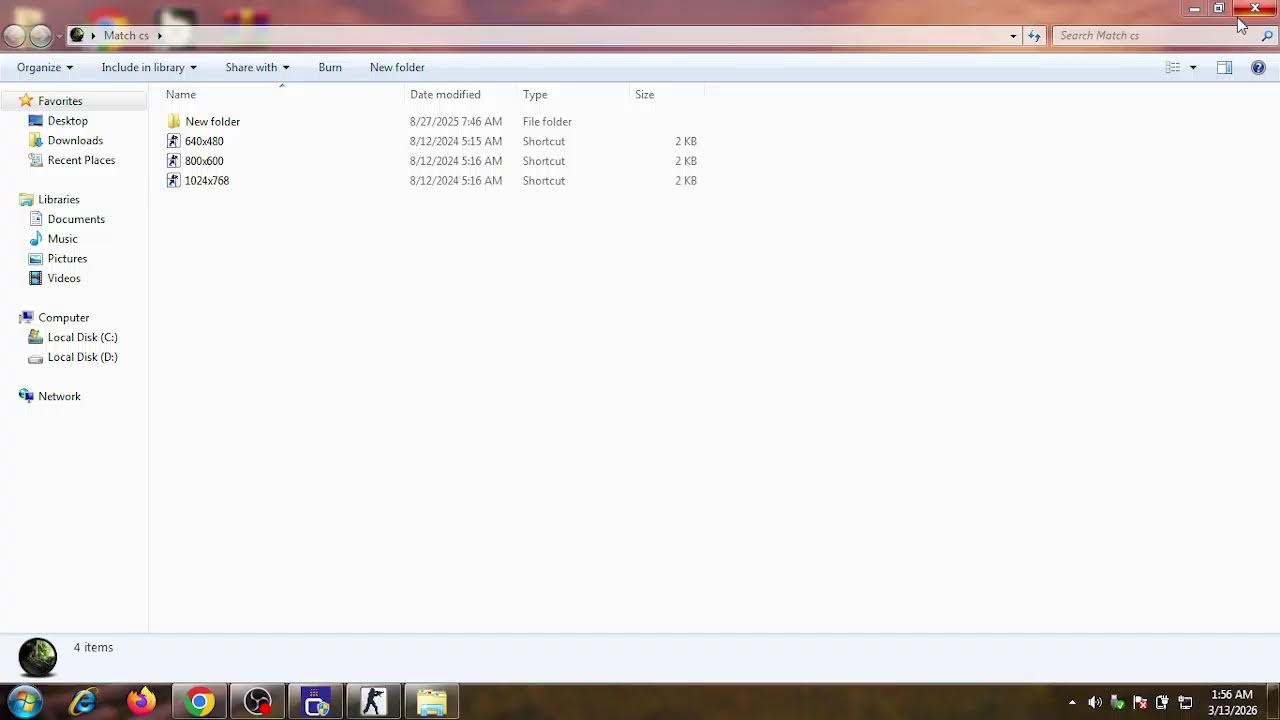Click the 640x480 date 8/12/2024 5:15 AM
Viewport: 1280px width, 720px height.
tap(456, 141)
